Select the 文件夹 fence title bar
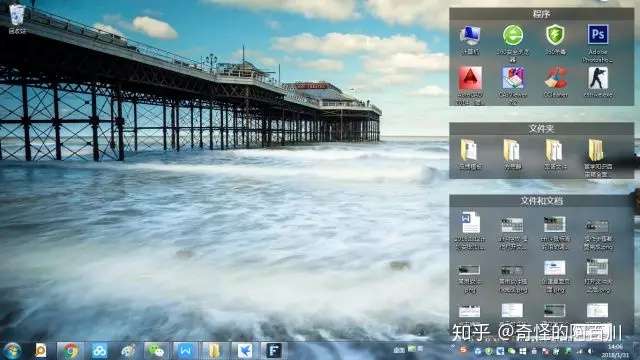Image resolution: width=640 pixels, height=360 pixels. tap(542, 129)
